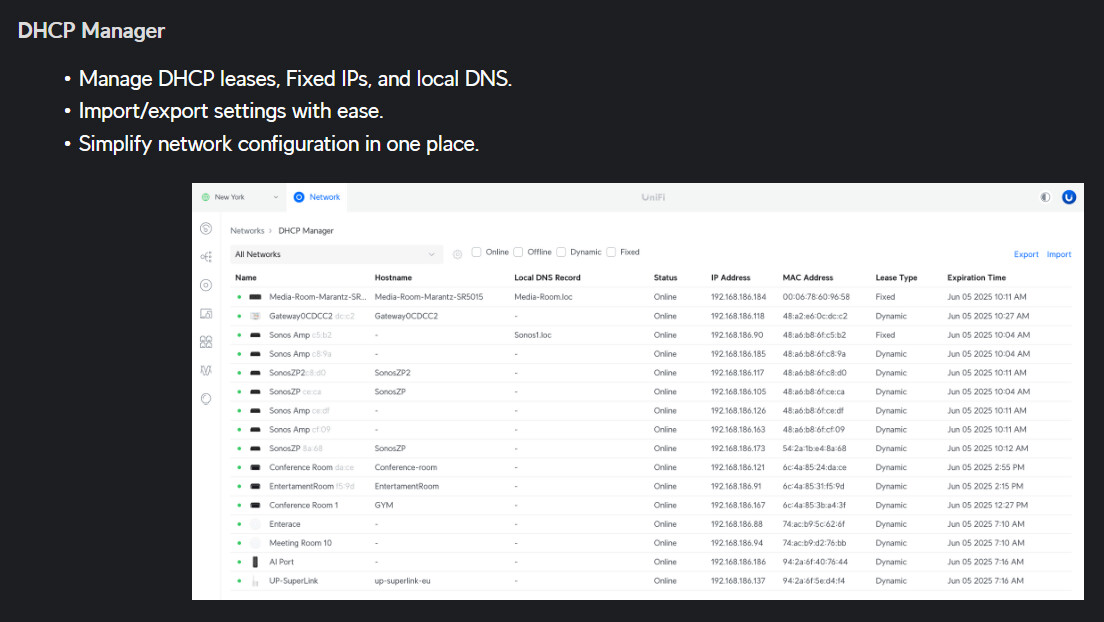The height and width of the screenshot is (622, 1104).
Task: Click the UP-SuperLink device icon
Action: click(x=255, y=581)
